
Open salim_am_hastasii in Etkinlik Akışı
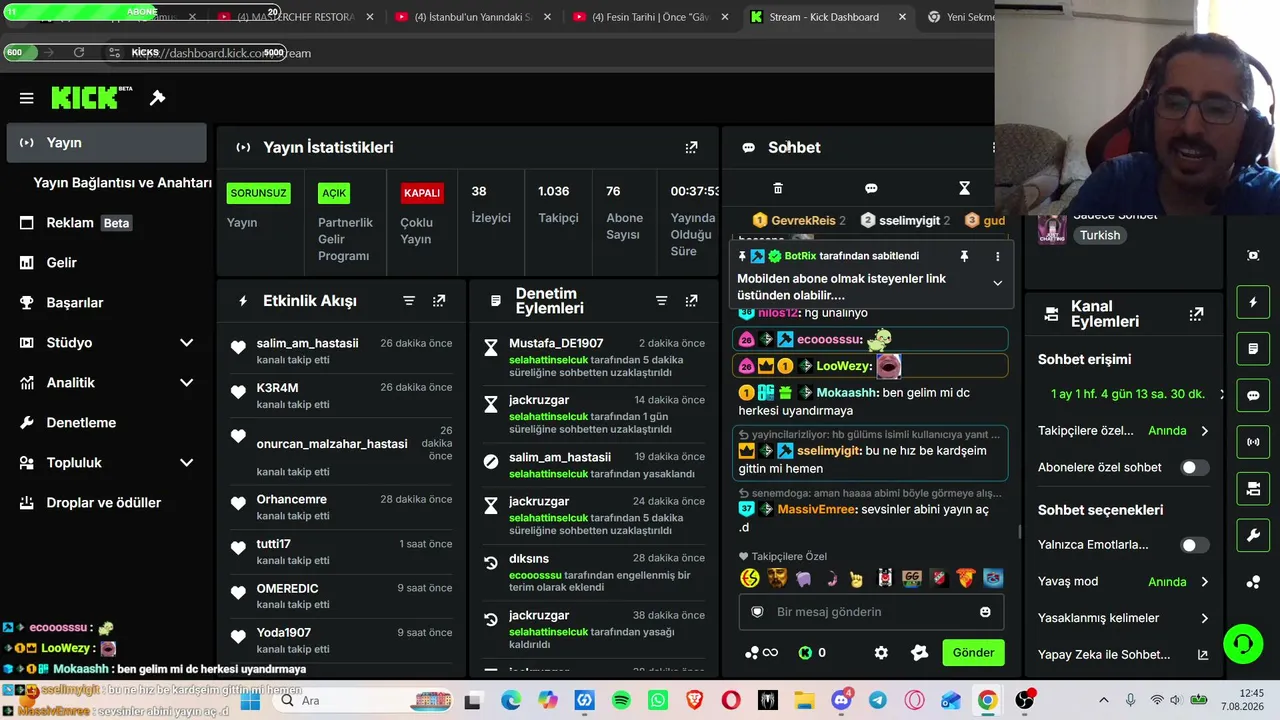click(307, 343)
